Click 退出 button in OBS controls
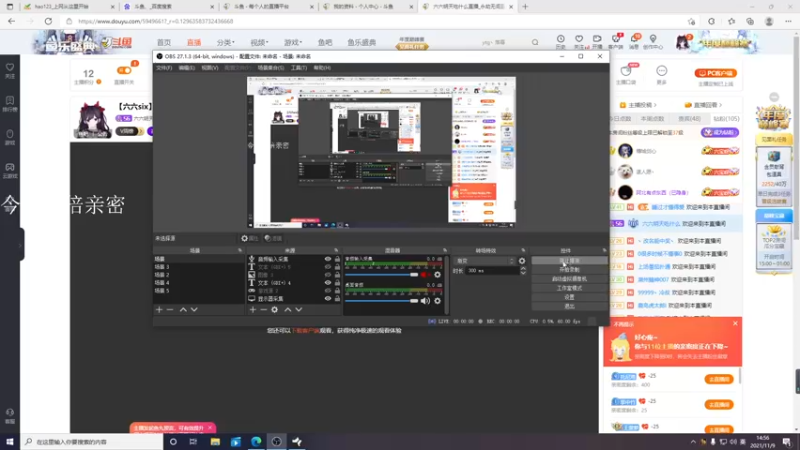 click(569, 306)
